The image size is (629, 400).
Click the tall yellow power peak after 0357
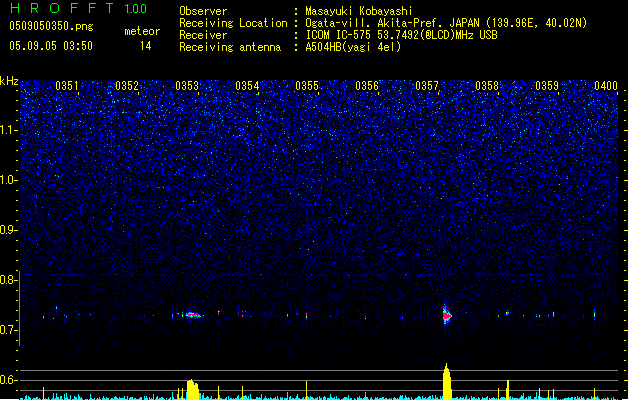447,382
